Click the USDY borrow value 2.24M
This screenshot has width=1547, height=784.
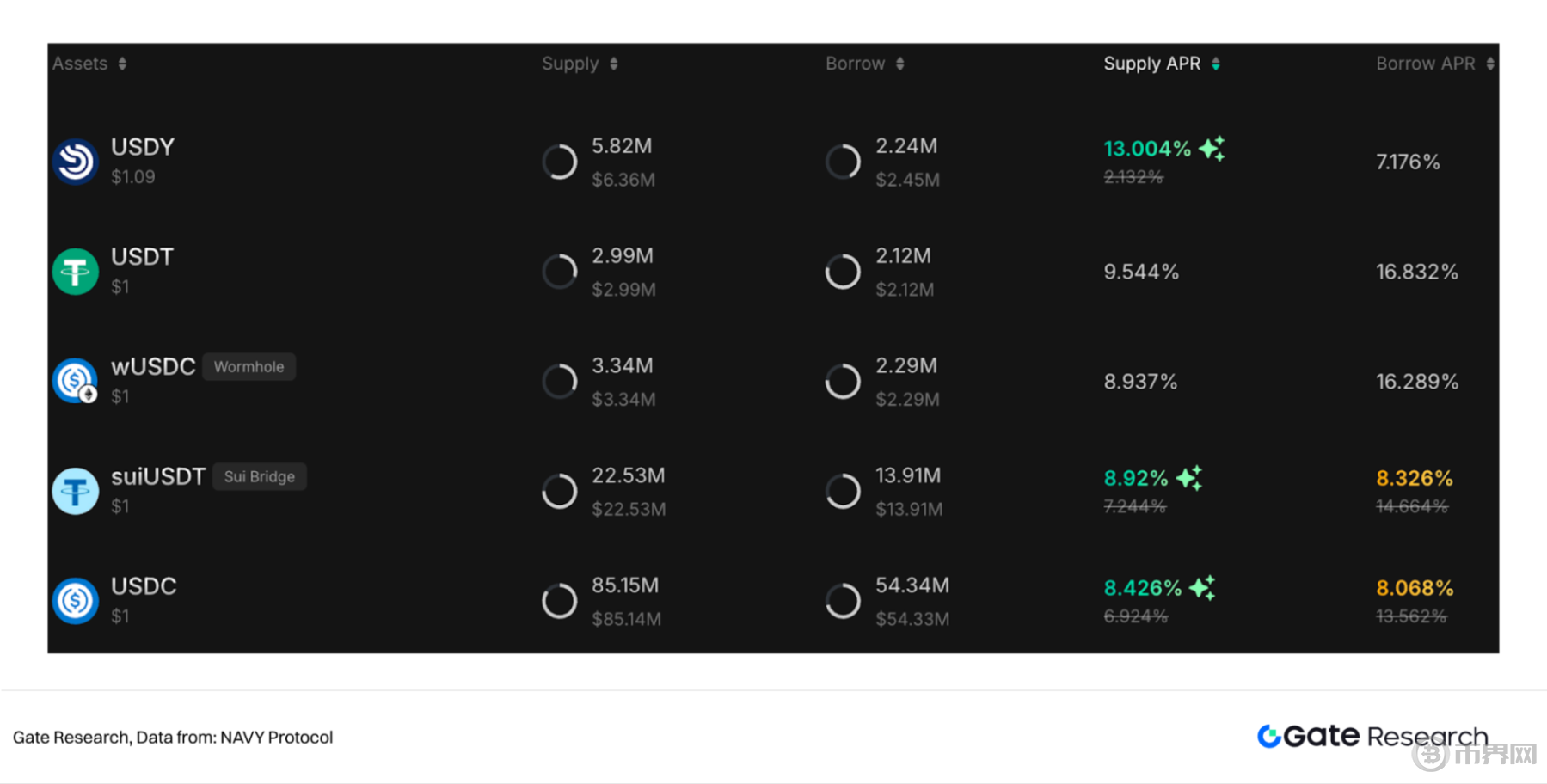click(906, 146)
